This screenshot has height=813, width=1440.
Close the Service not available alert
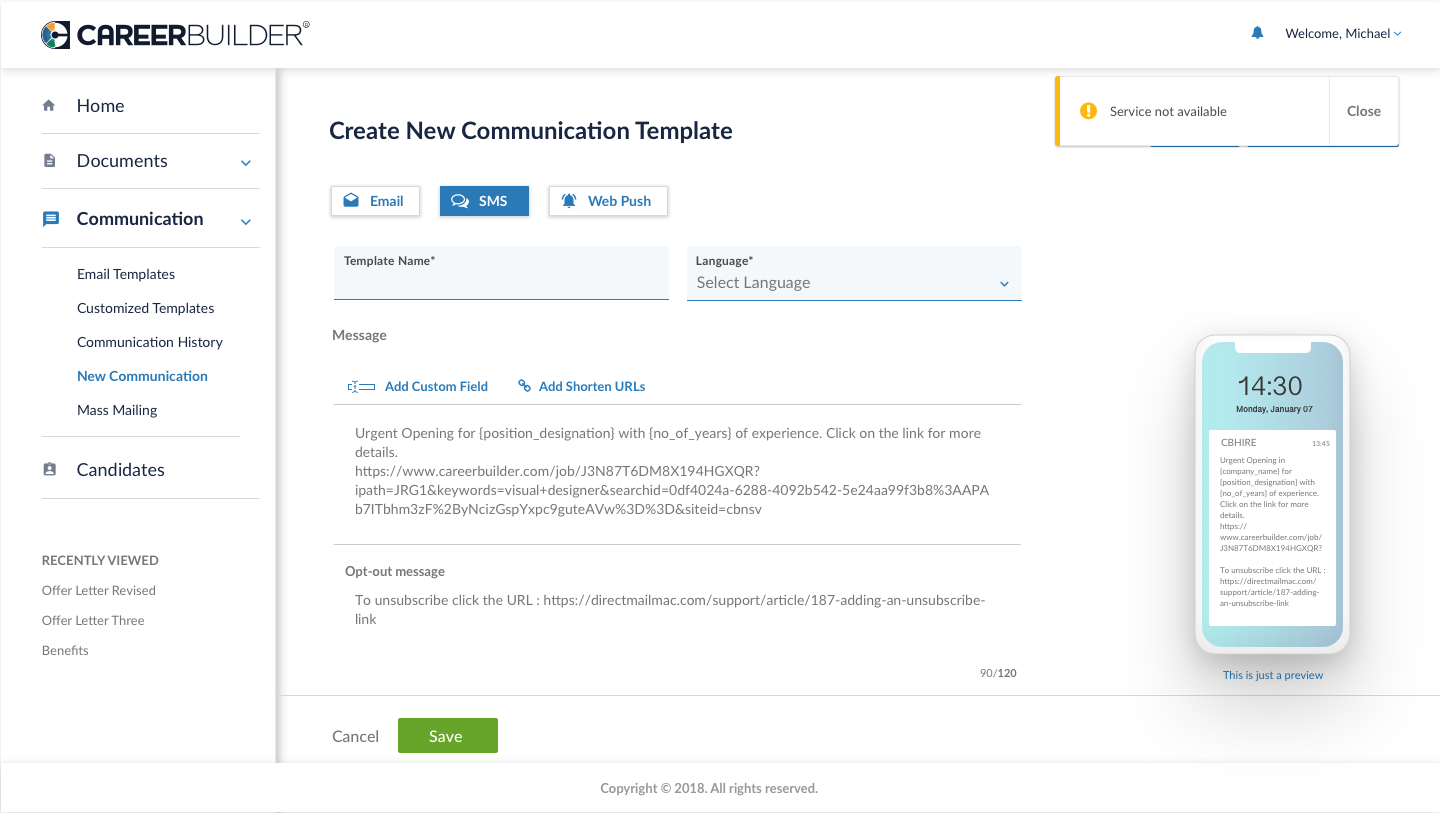coord(1363,111)
